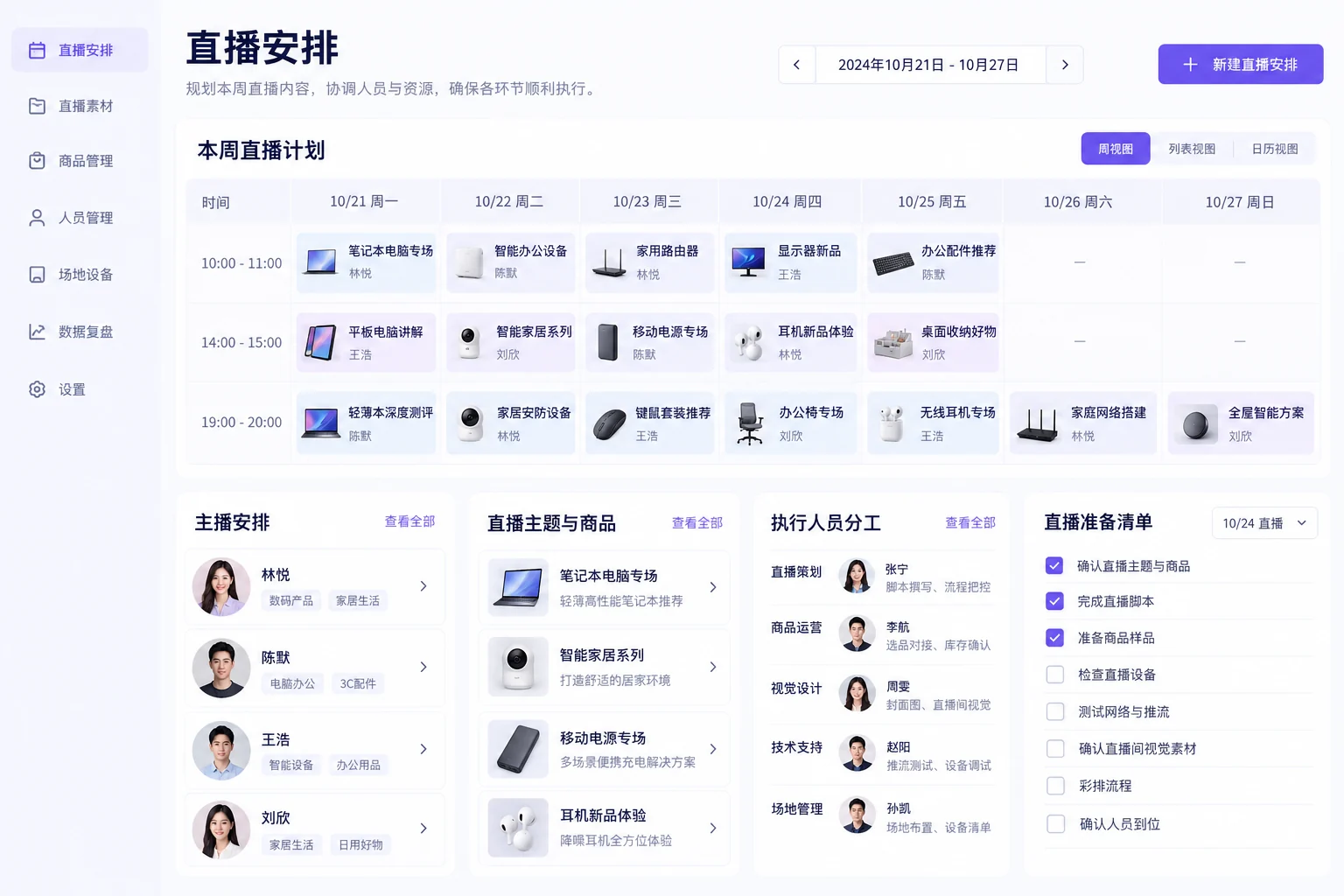Click 周雯 avatar for 视觉设计
Screen dimensions: 1344x896
click(857, 693)
